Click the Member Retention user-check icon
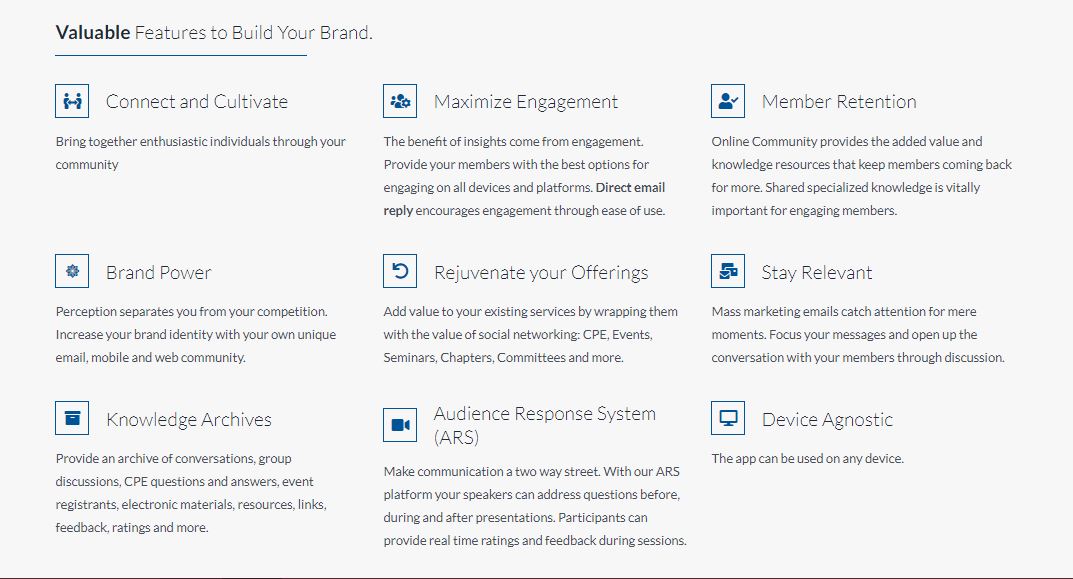The height and width of the screenshot is (579, 1073). point(728,101)
